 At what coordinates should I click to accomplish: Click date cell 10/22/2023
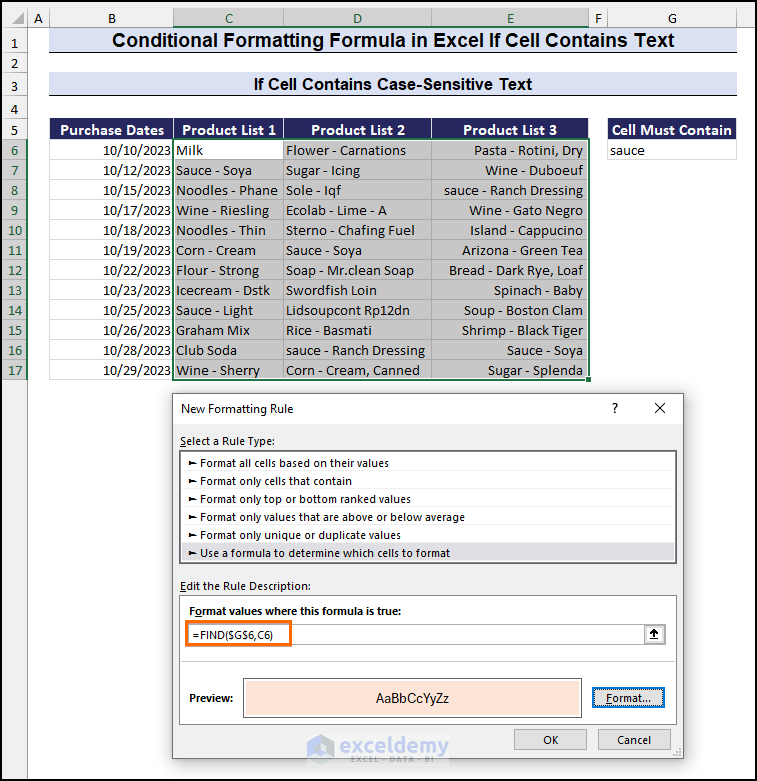coord(112,270)
